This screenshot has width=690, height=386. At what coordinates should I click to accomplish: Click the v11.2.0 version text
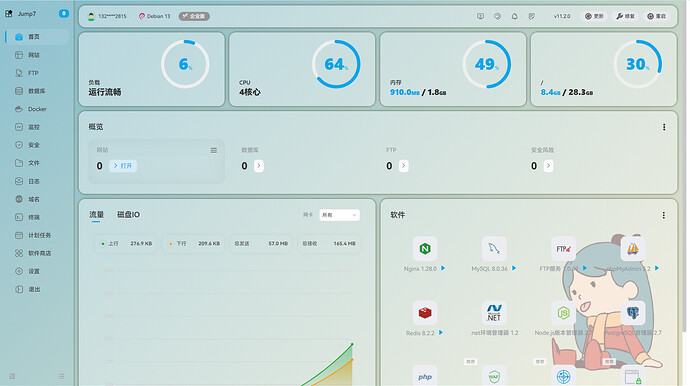click(x=562, y=16)
